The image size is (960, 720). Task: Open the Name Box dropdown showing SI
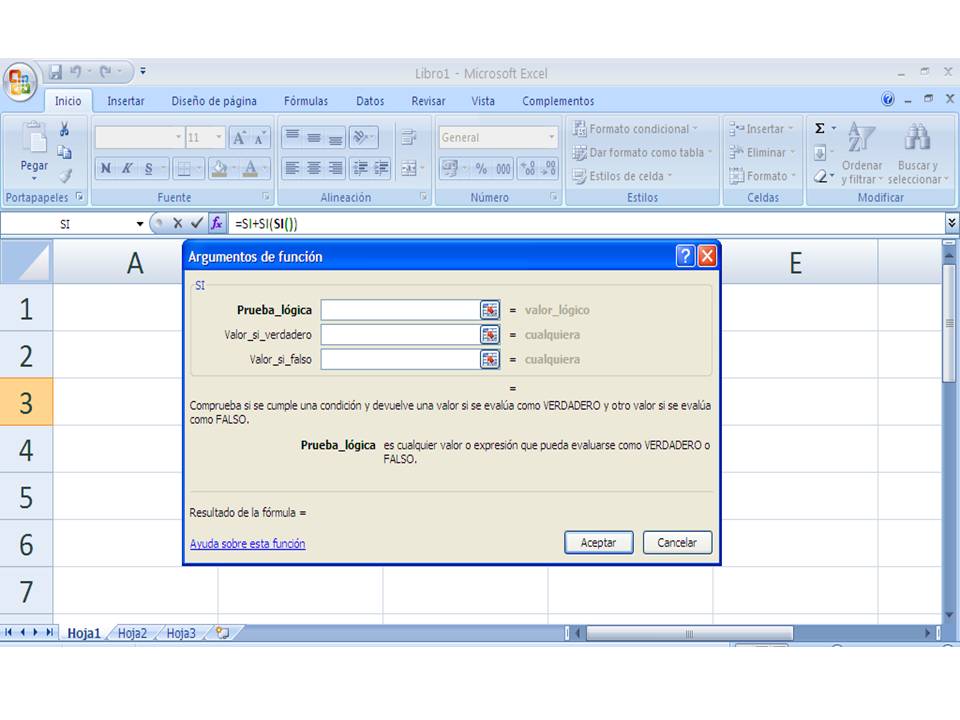tap(138, 224)
